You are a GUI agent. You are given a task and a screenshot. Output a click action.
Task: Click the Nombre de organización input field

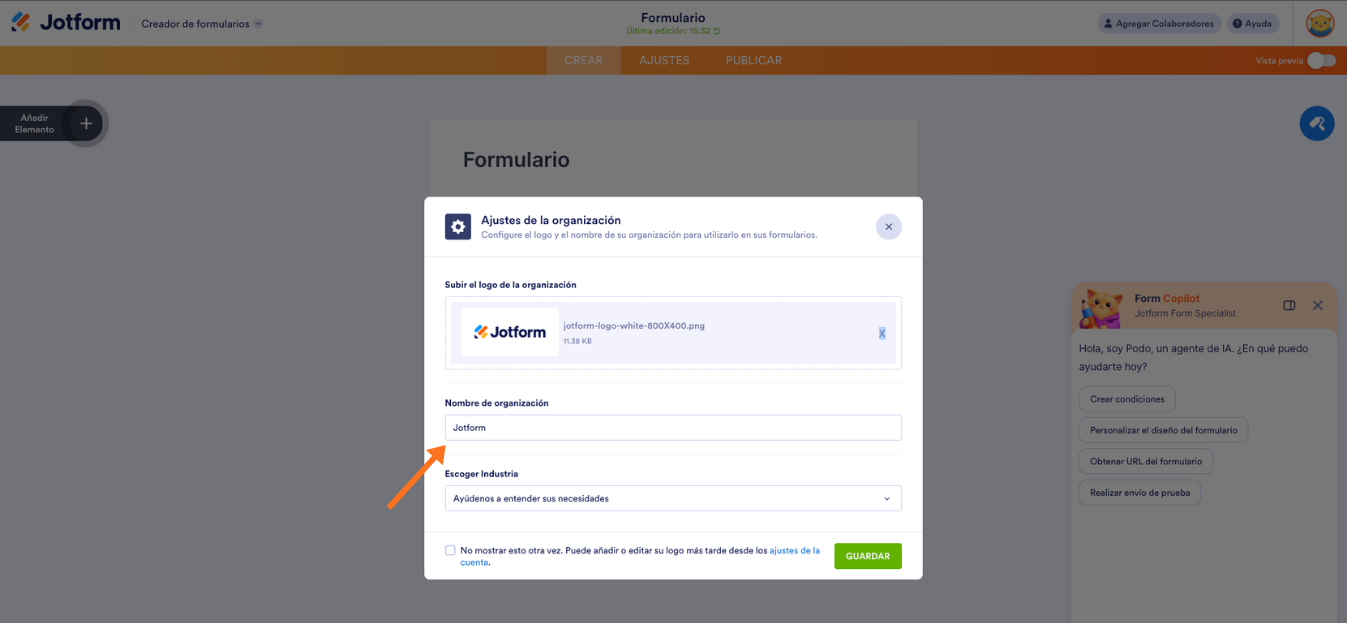672,428
